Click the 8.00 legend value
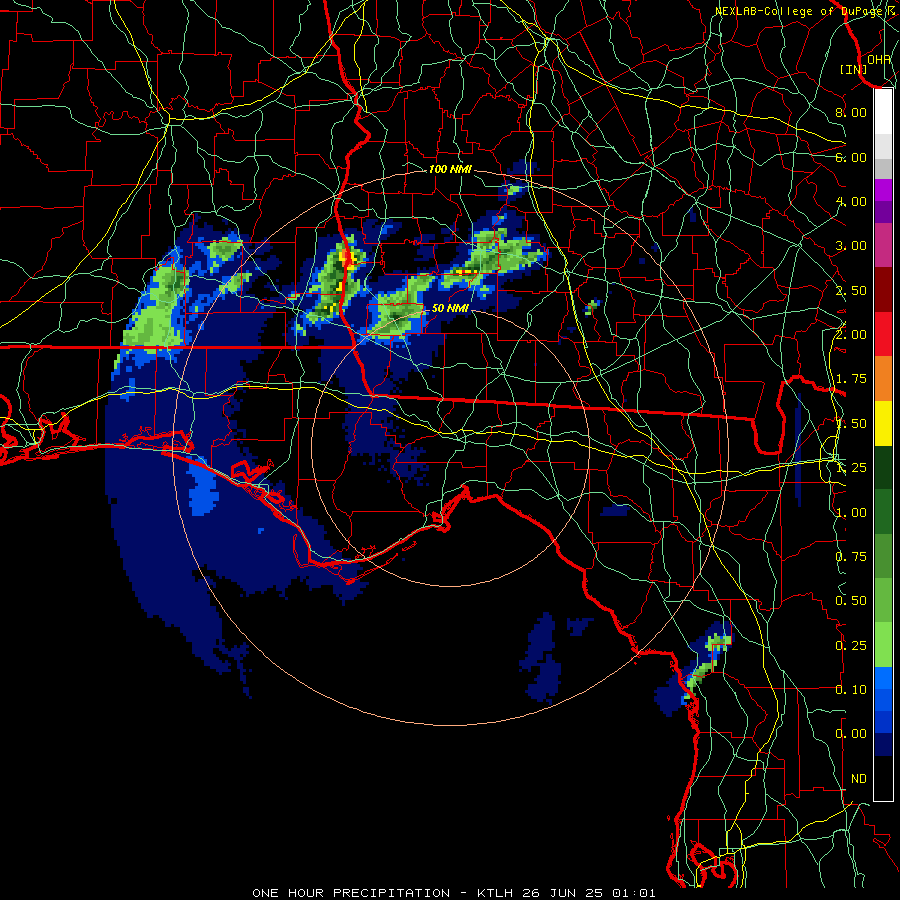Image resolution: width=900 pixels, height=900 pixels. tap(851, 112)
